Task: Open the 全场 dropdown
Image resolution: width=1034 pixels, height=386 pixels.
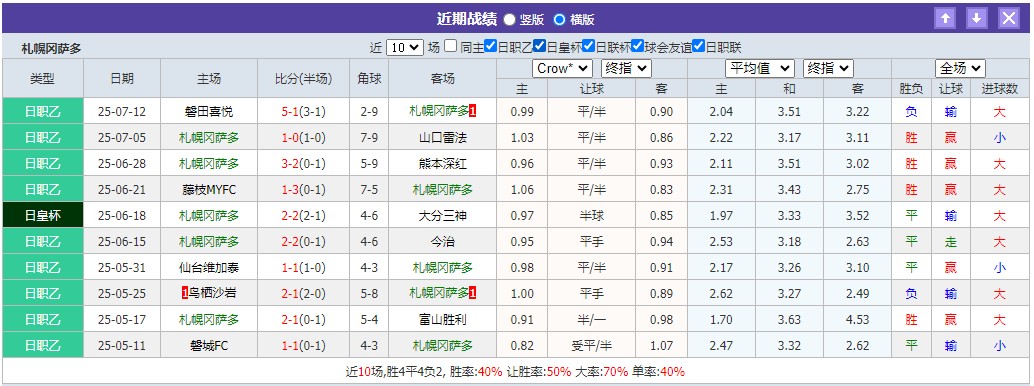Action: (x=960, y=68)
